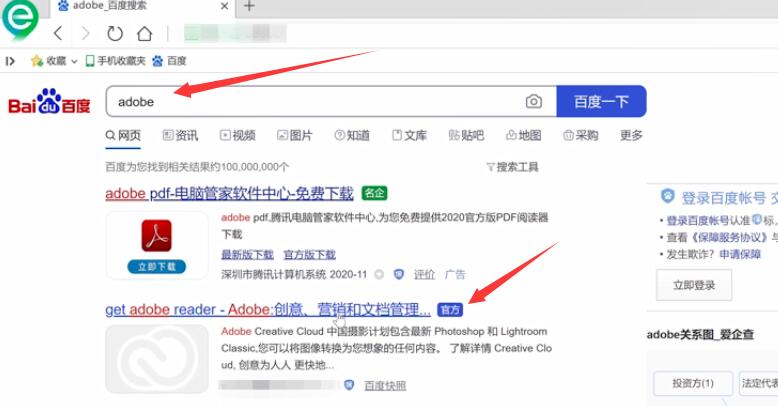This screenshot has width=778, height=406.
Task: Click the 百度一下 search button
Action: point(601,101)
